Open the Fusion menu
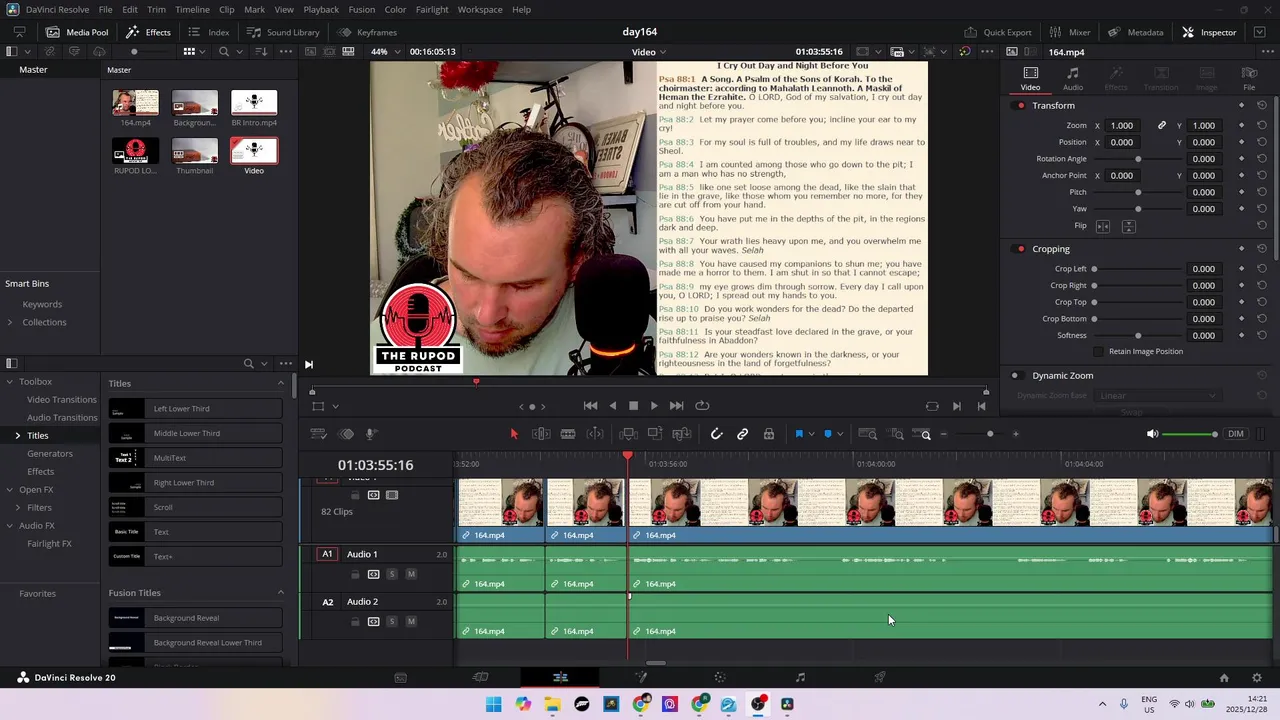 tap(362, 9)
